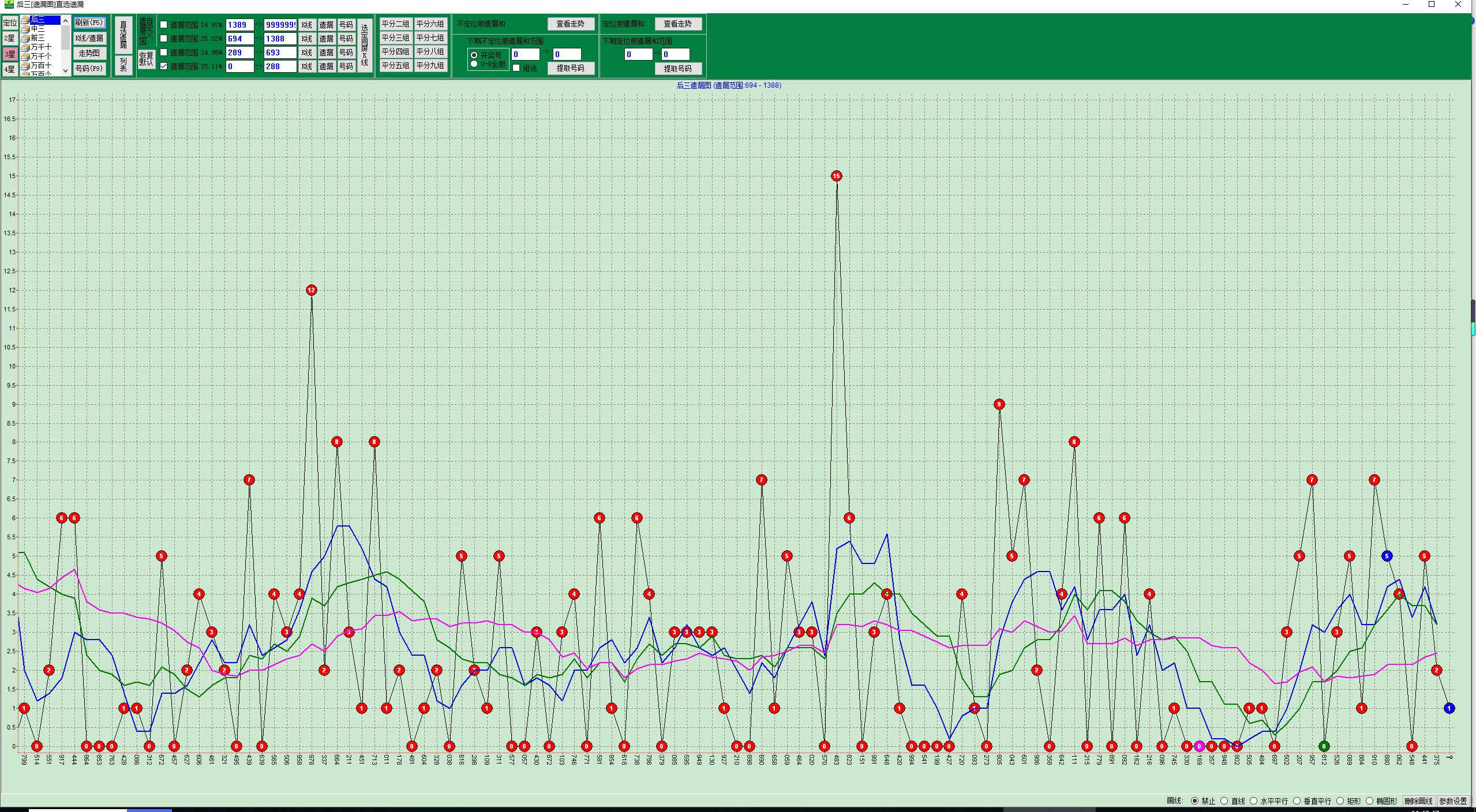Click the red node labeled 12
Screen dimensions: 1476x812
tap(312, 290)
